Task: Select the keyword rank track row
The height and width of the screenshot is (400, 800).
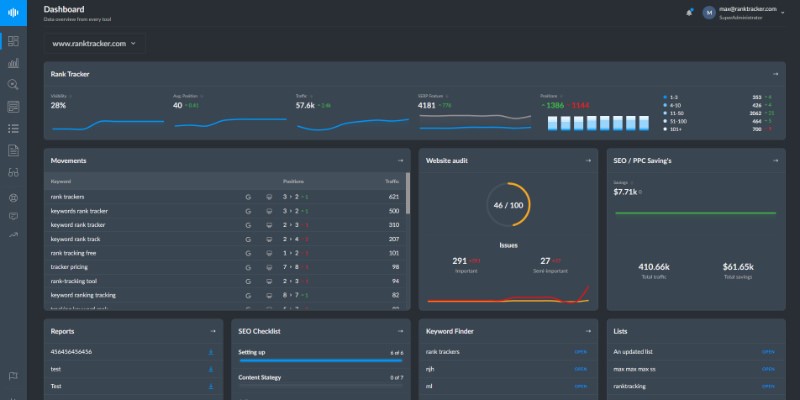Action: point(225,239)
